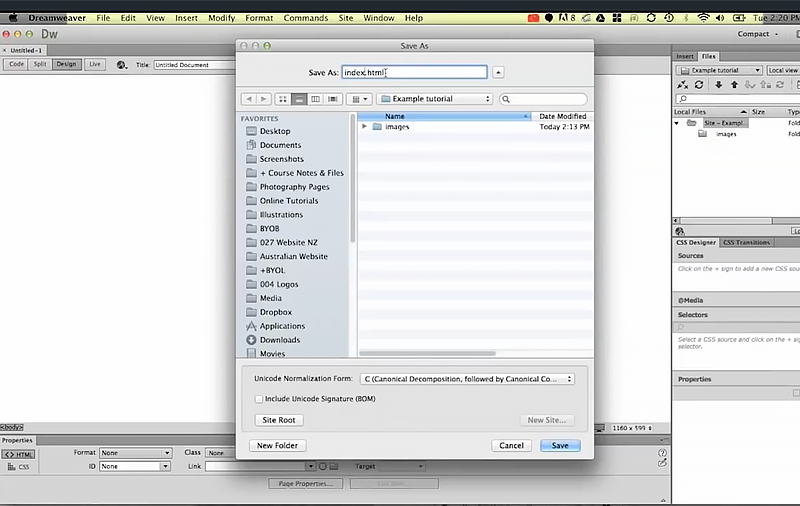The image size is (800, 506).
Task: Click the Apple menu icon
Action: [13, 18]
